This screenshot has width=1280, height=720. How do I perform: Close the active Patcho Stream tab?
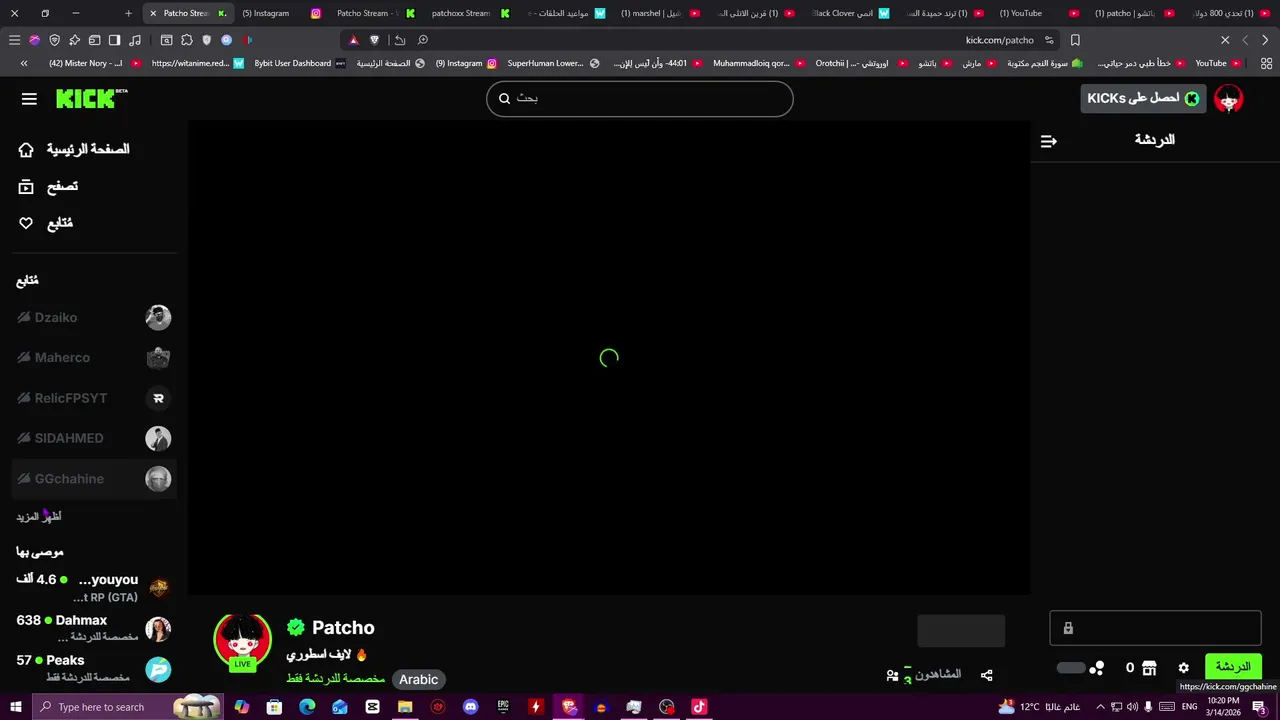[x=153, y=13]
